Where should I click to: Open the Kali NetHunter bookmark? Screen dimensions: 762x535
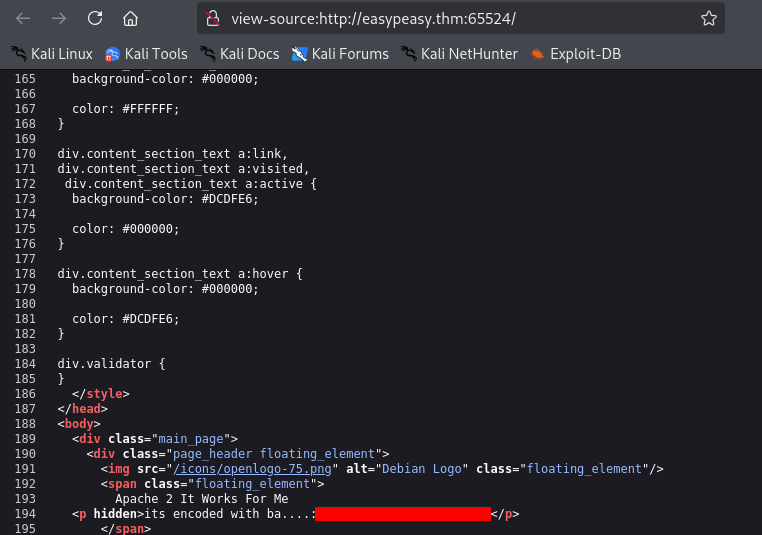pos(459,54)
